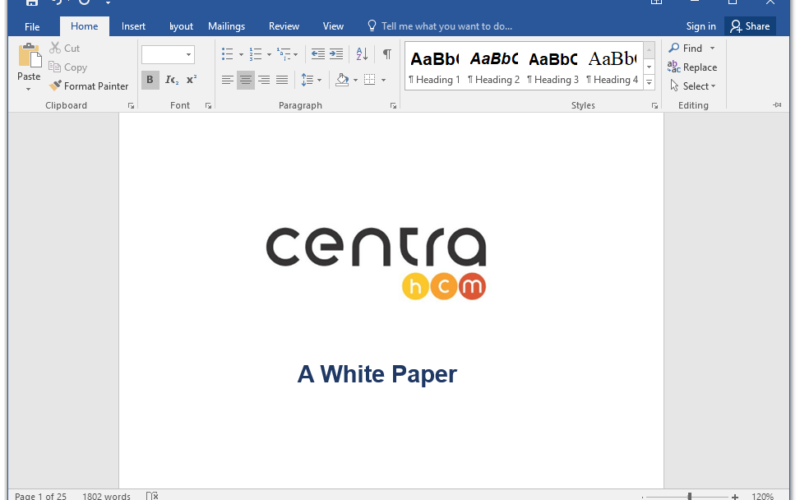
Task: Click the Replace icon
Action: [673, 67]
